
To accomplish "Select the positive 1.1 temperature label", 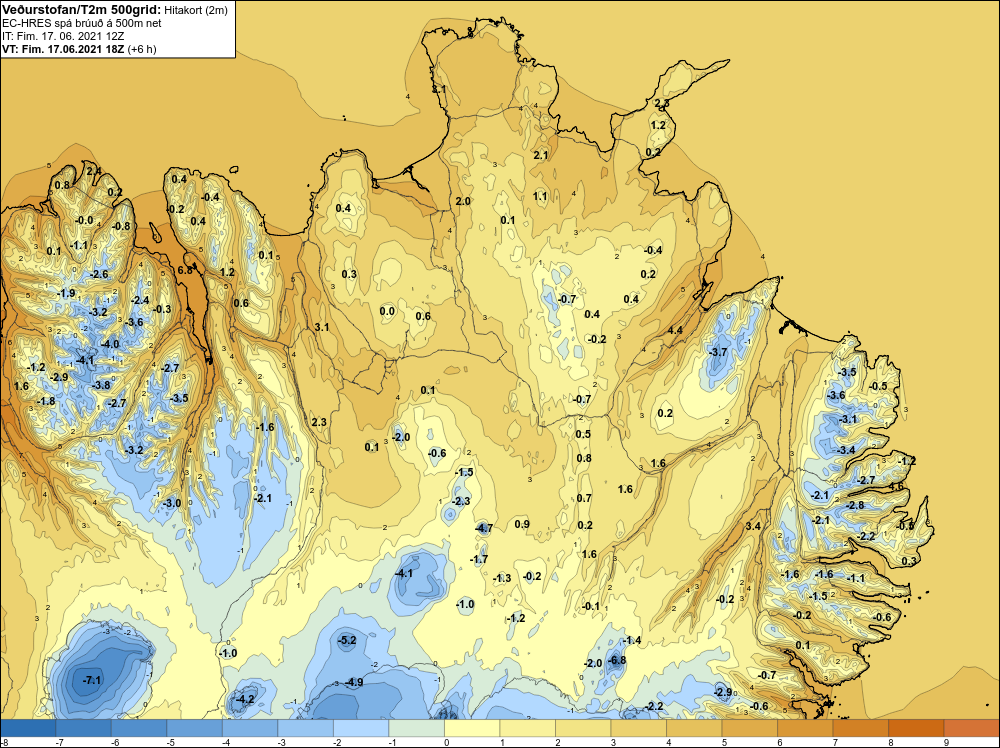I will 540,196.
